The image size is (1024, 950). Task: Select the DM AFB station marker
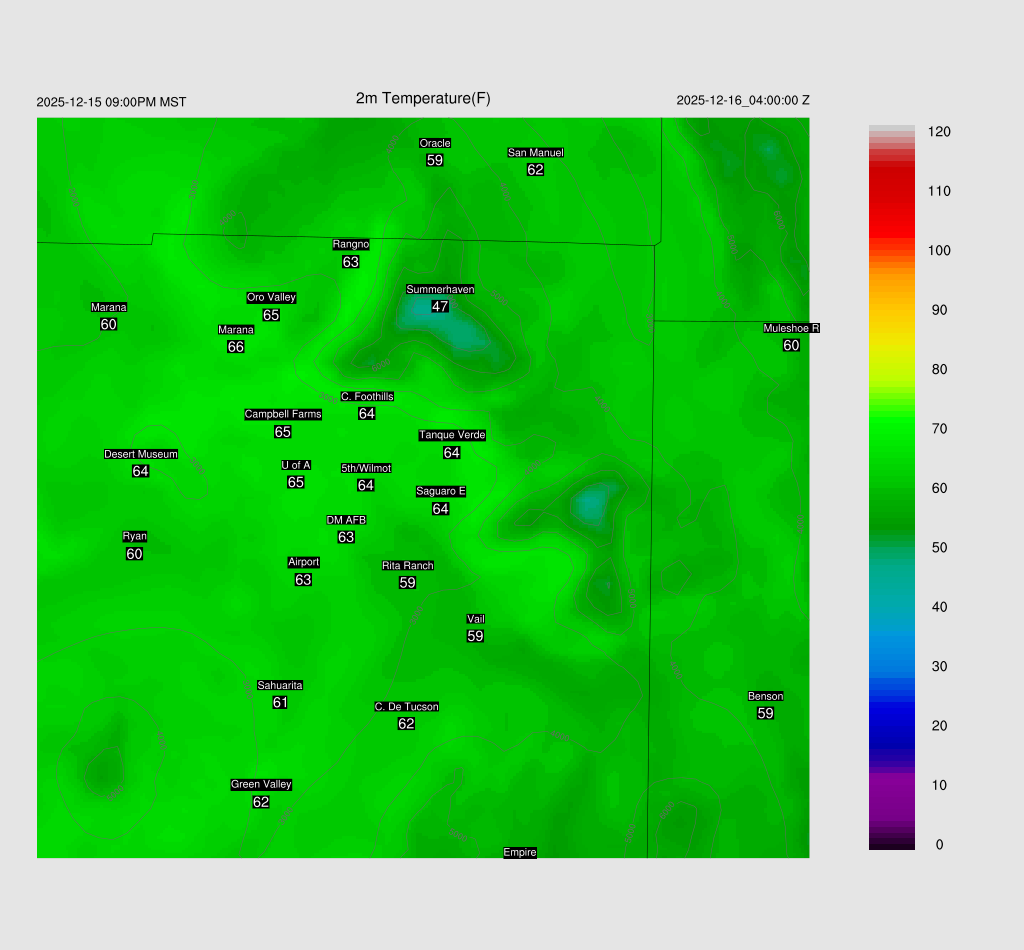(x=346, y=520)
